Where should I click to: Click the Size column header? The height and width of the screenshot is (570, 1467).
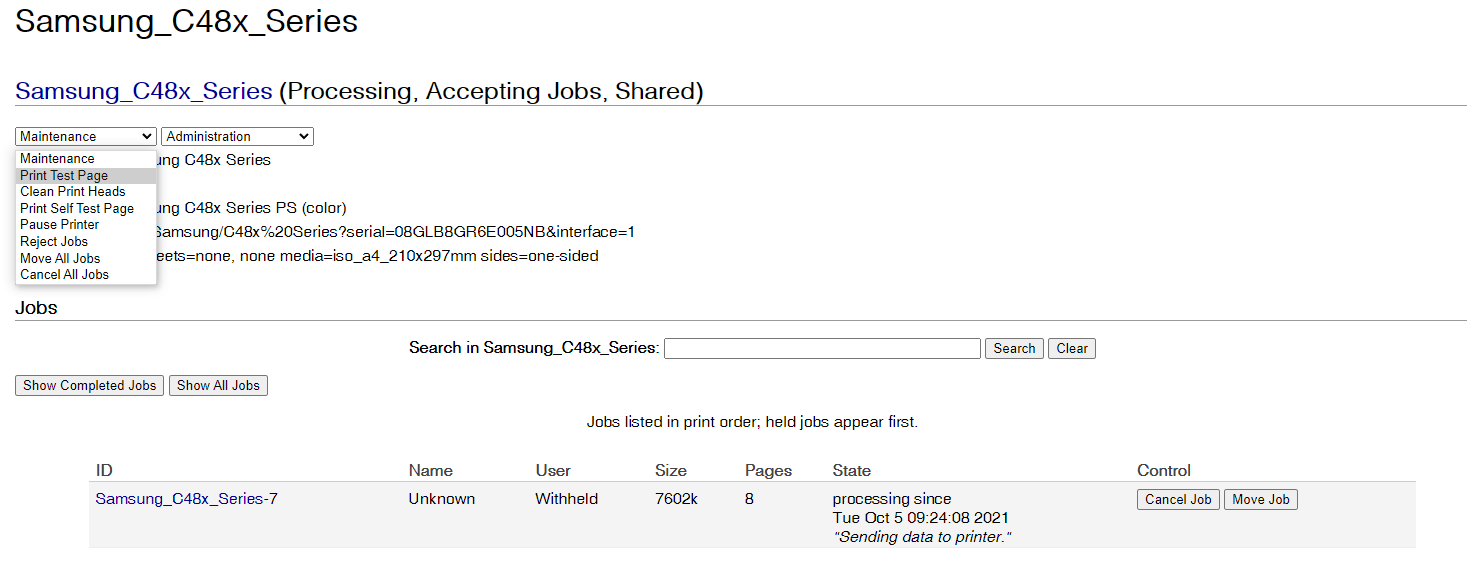coord(671,470)
